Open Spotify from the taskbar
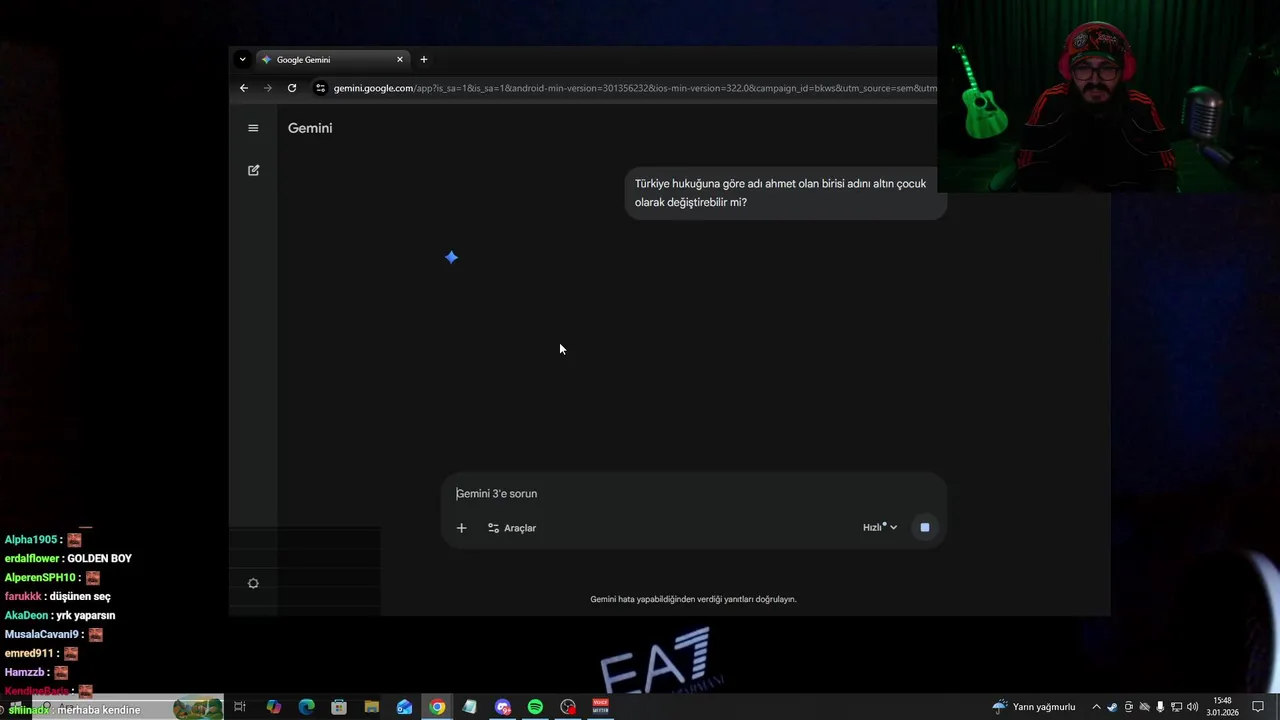The height and width of the screenshot is (720, 1280). pos(535,707)
